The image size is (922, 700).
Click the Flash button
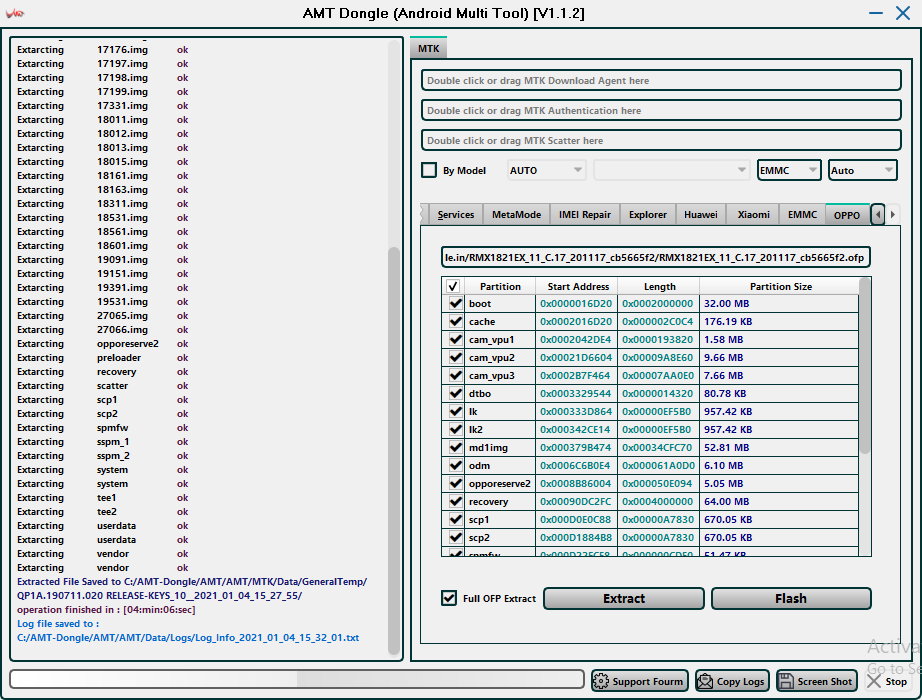point(791,598)
